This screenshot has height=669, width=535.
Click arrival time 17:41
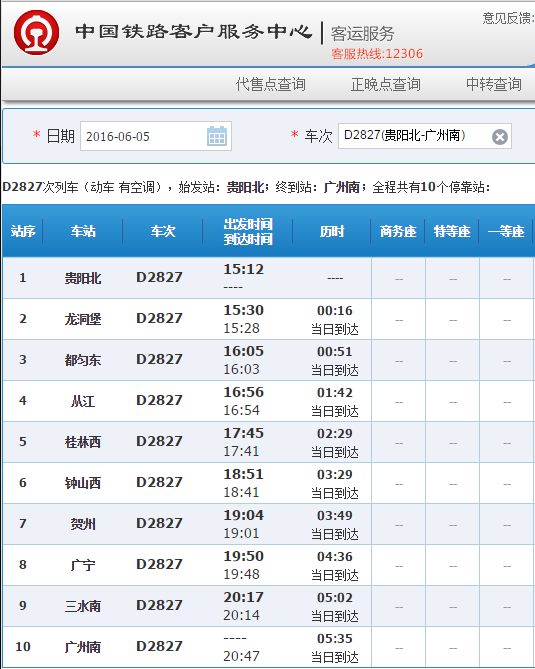coord(241,451)
